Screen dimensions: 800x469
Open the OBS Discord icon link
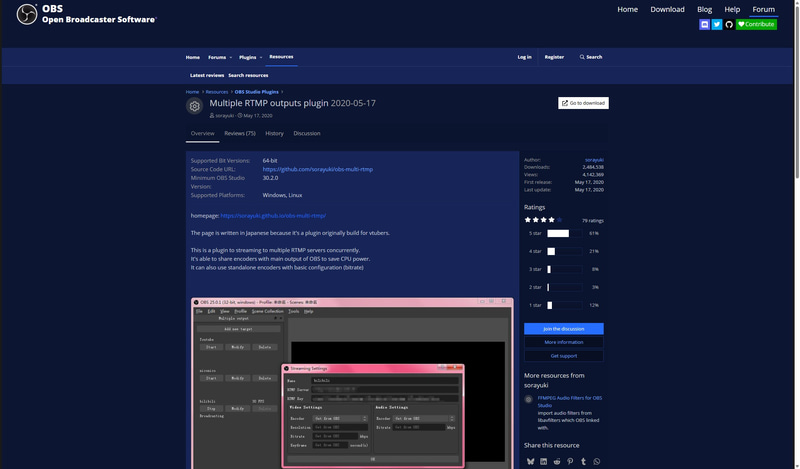coord(704,24)
